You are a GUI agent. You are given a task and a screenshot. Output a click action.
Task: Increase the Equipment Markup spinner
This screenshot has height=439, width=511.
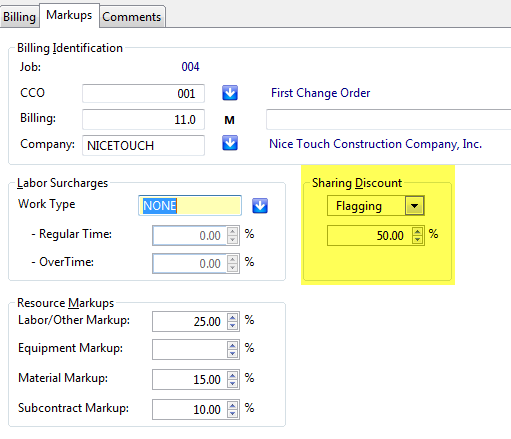(x=232, y=345)
